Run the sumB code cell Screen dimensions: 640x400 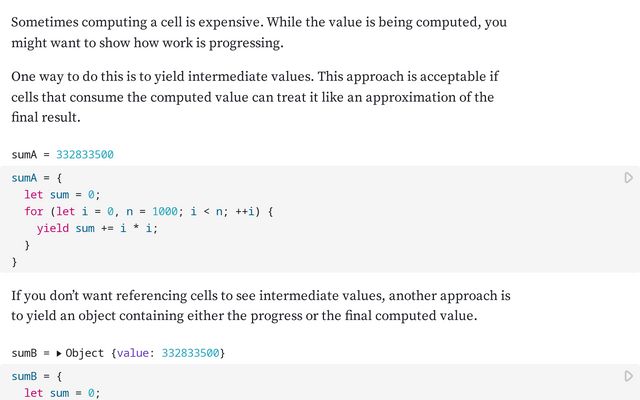(628, 376)
